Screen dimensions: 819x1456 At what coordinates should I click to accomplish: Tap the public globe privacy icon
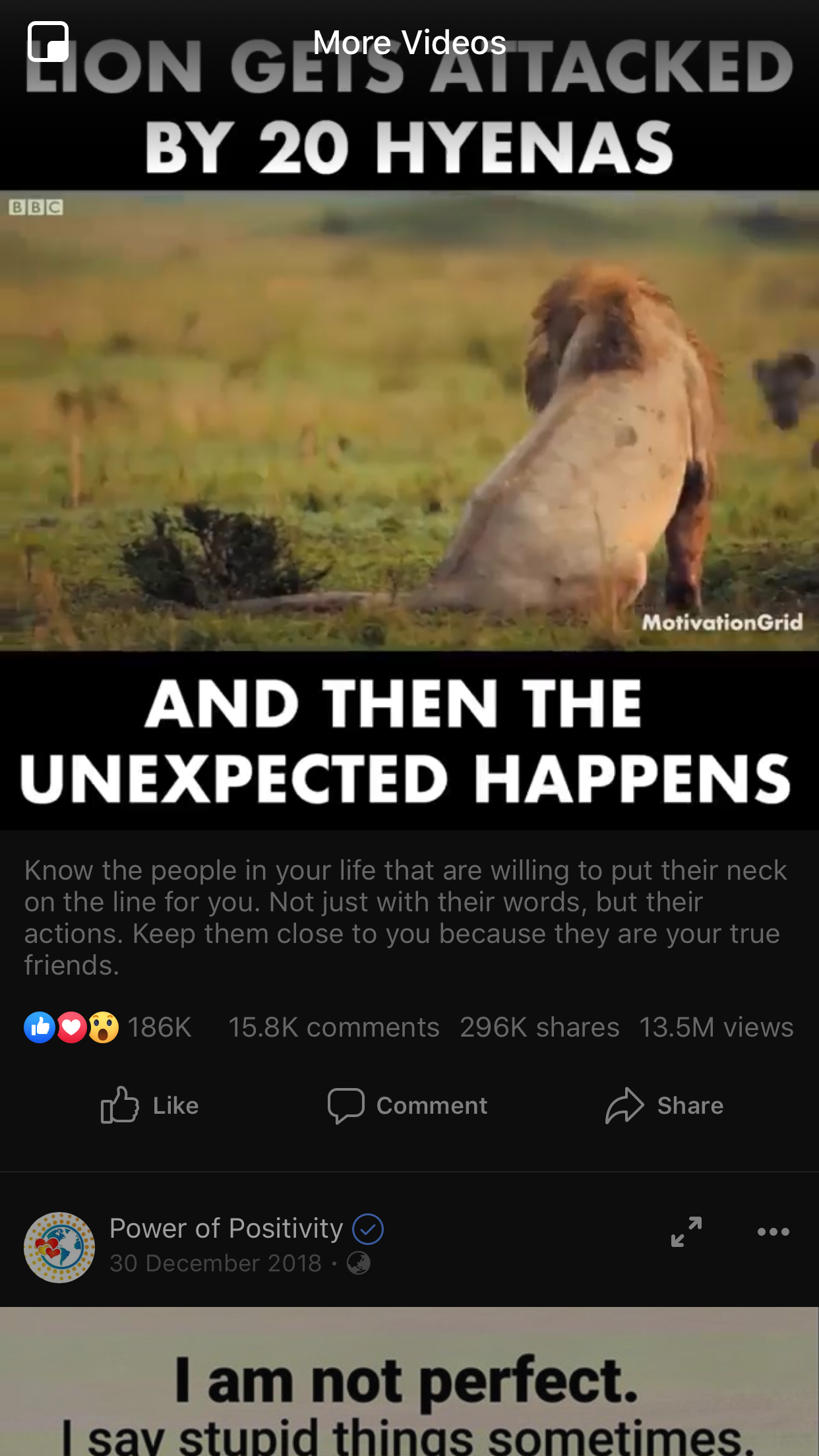point(359,1263)
